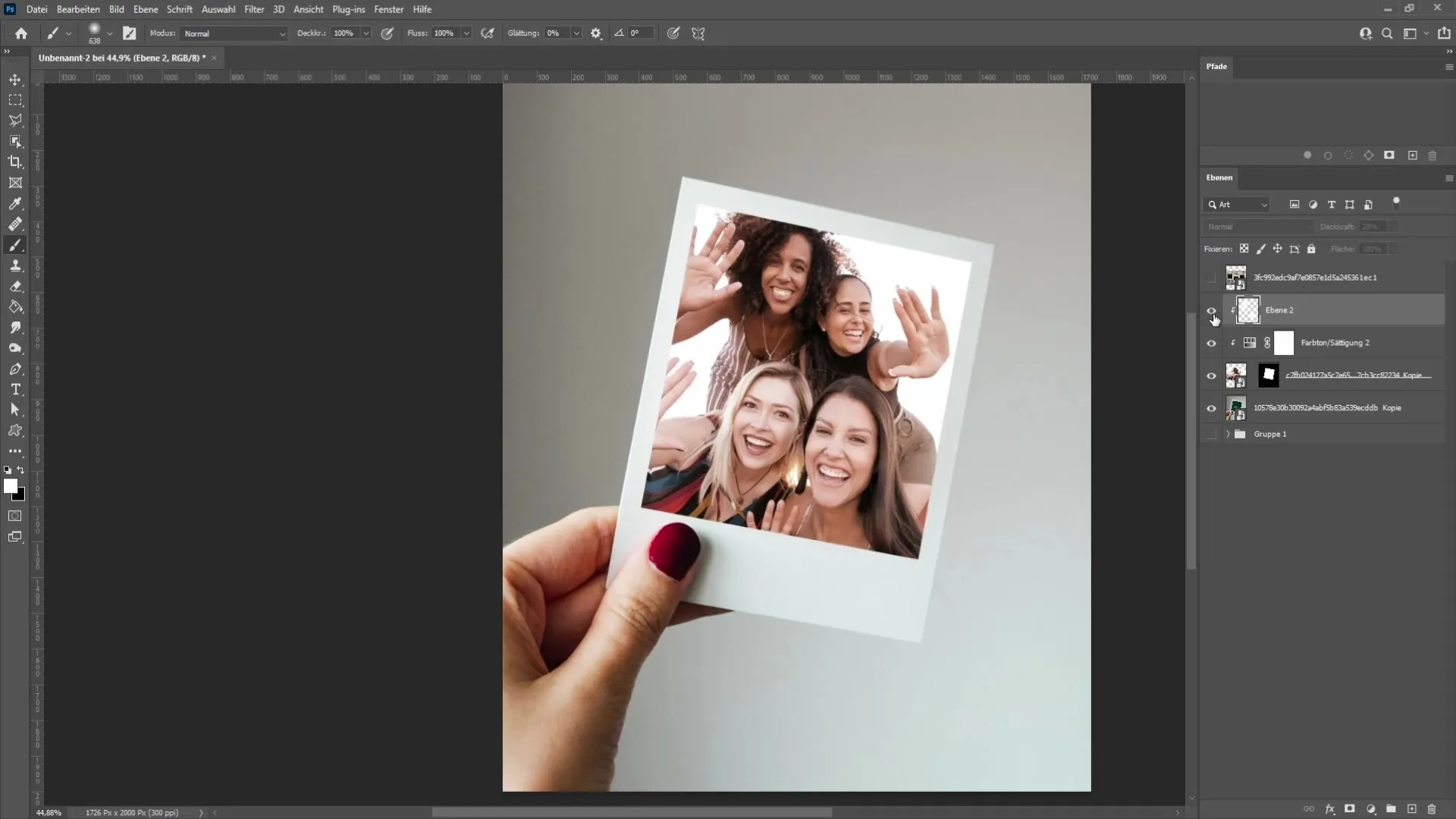1456x819 pixels.
Task: Select the Object Selection tool
Action: point(15,141)
